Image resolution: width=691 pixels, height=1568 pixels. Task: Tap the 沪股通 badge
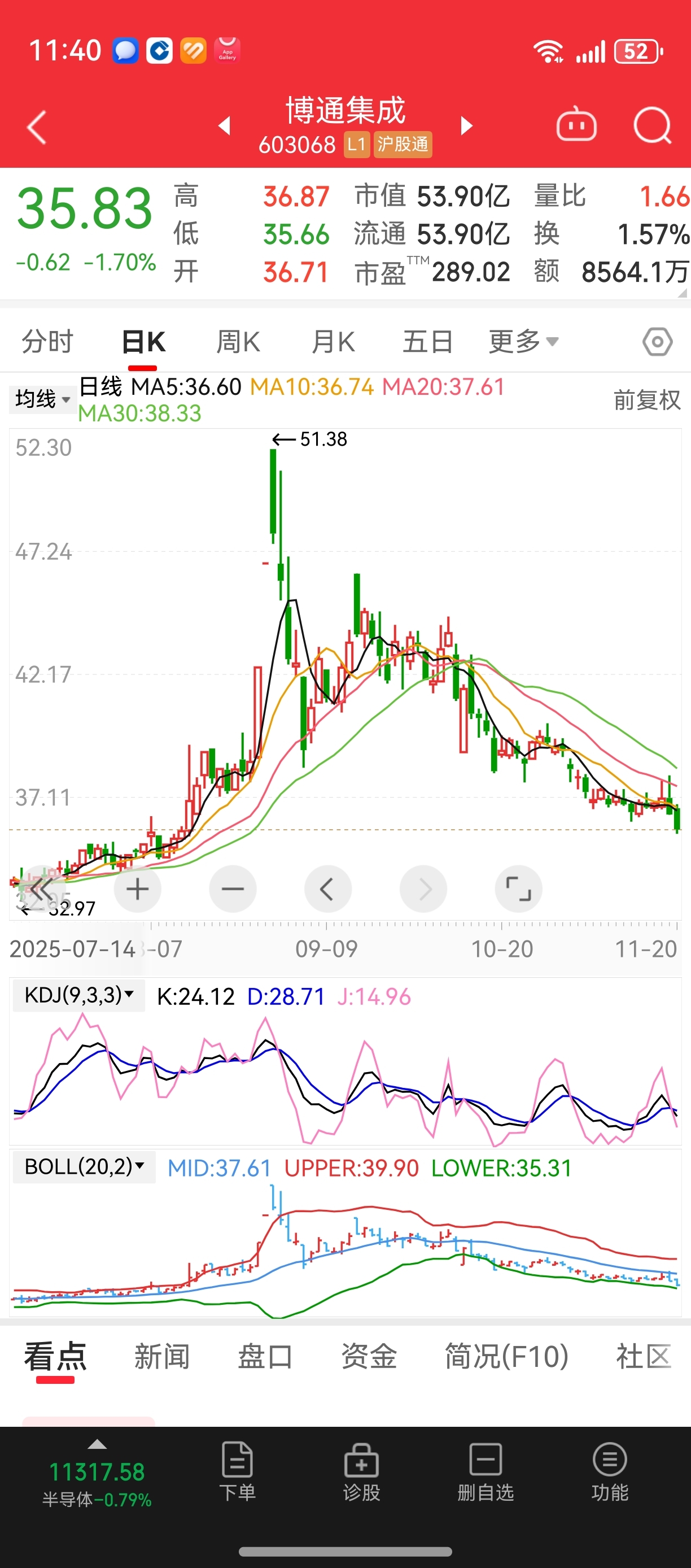(x=403, y=144)
